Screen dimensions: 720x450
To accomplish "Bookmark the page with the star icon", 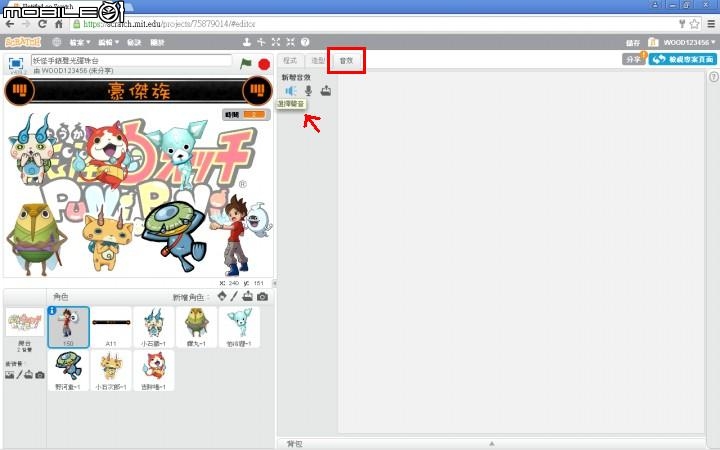I will click(694, 24).
